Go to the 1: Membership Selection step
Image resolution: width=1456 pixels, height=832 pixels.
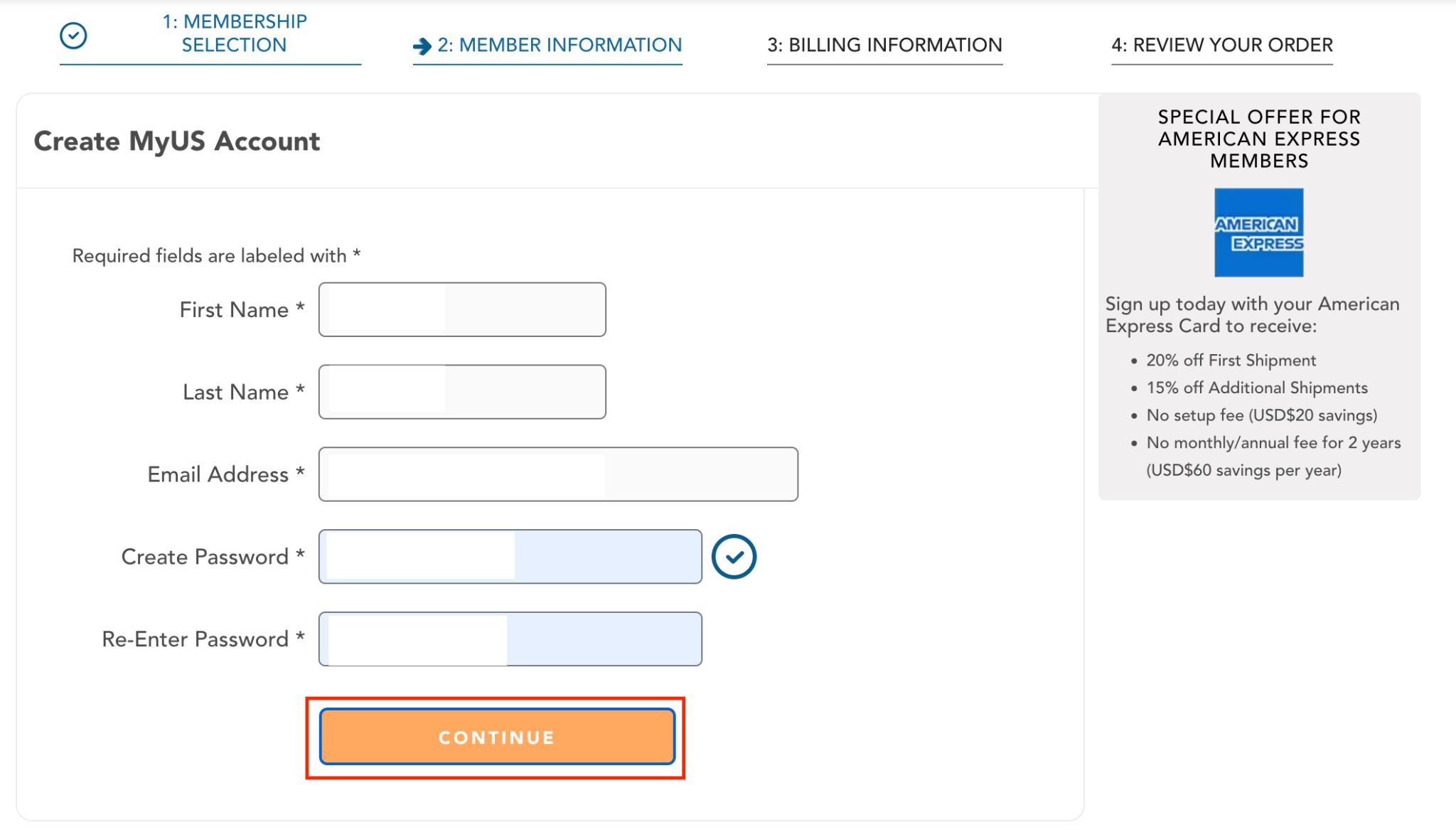tap(234, 33)
